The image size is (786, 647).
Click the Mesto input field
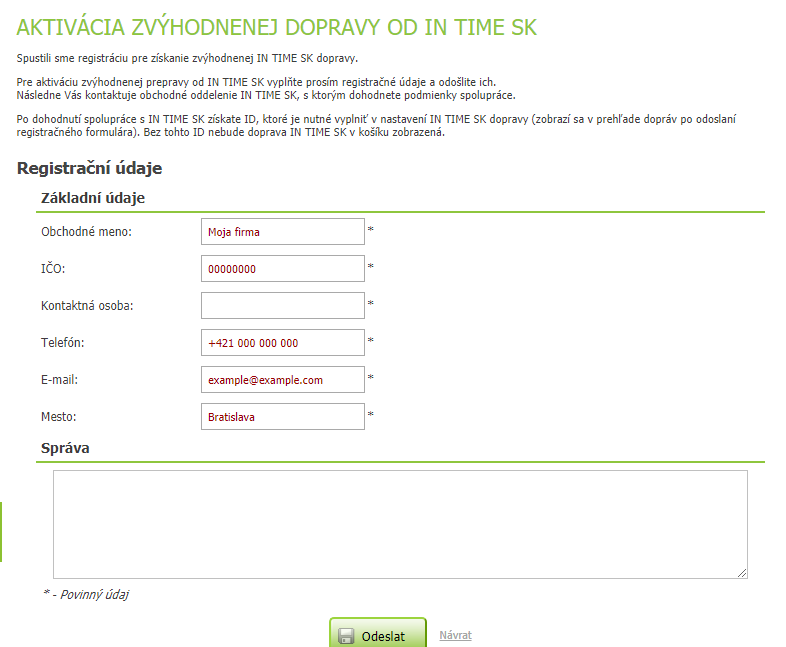point(283,416)
